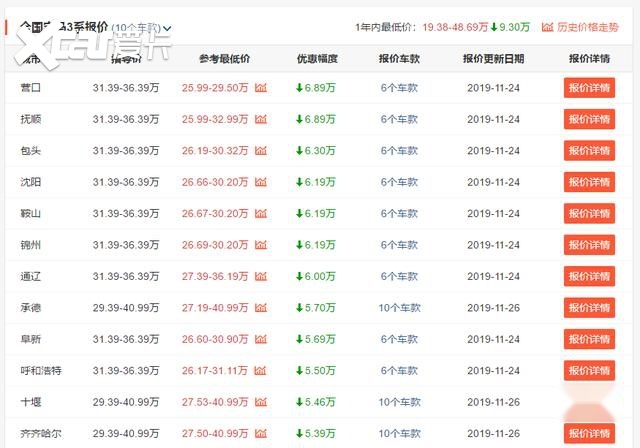Screen dimensions: 640x448
Task: Click 报价详情 button for 阜新
Action: click(589, 339)
